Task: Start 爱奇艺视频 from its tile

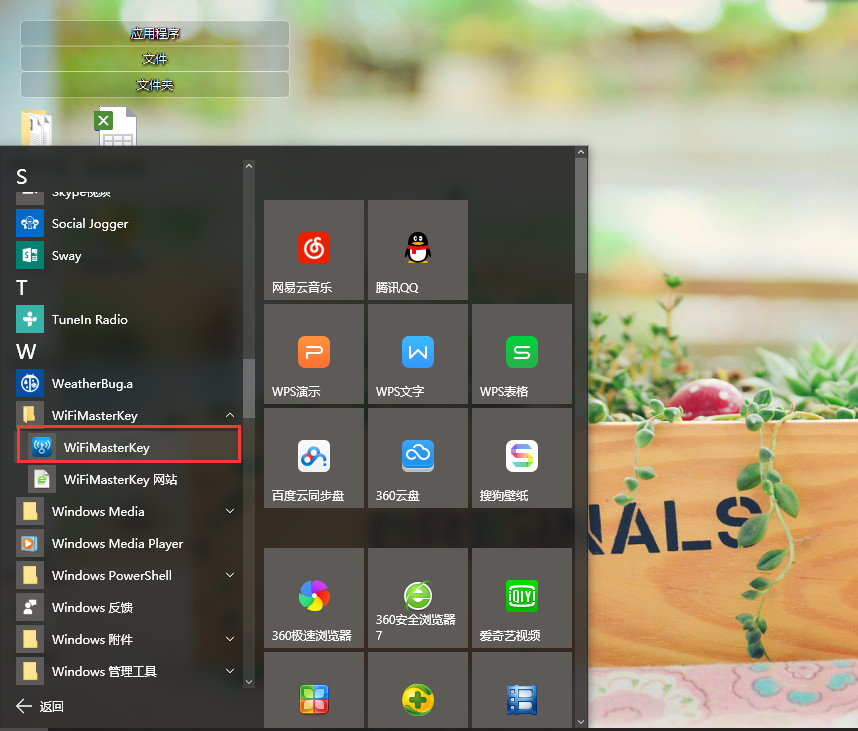Action: pos(521,597)
